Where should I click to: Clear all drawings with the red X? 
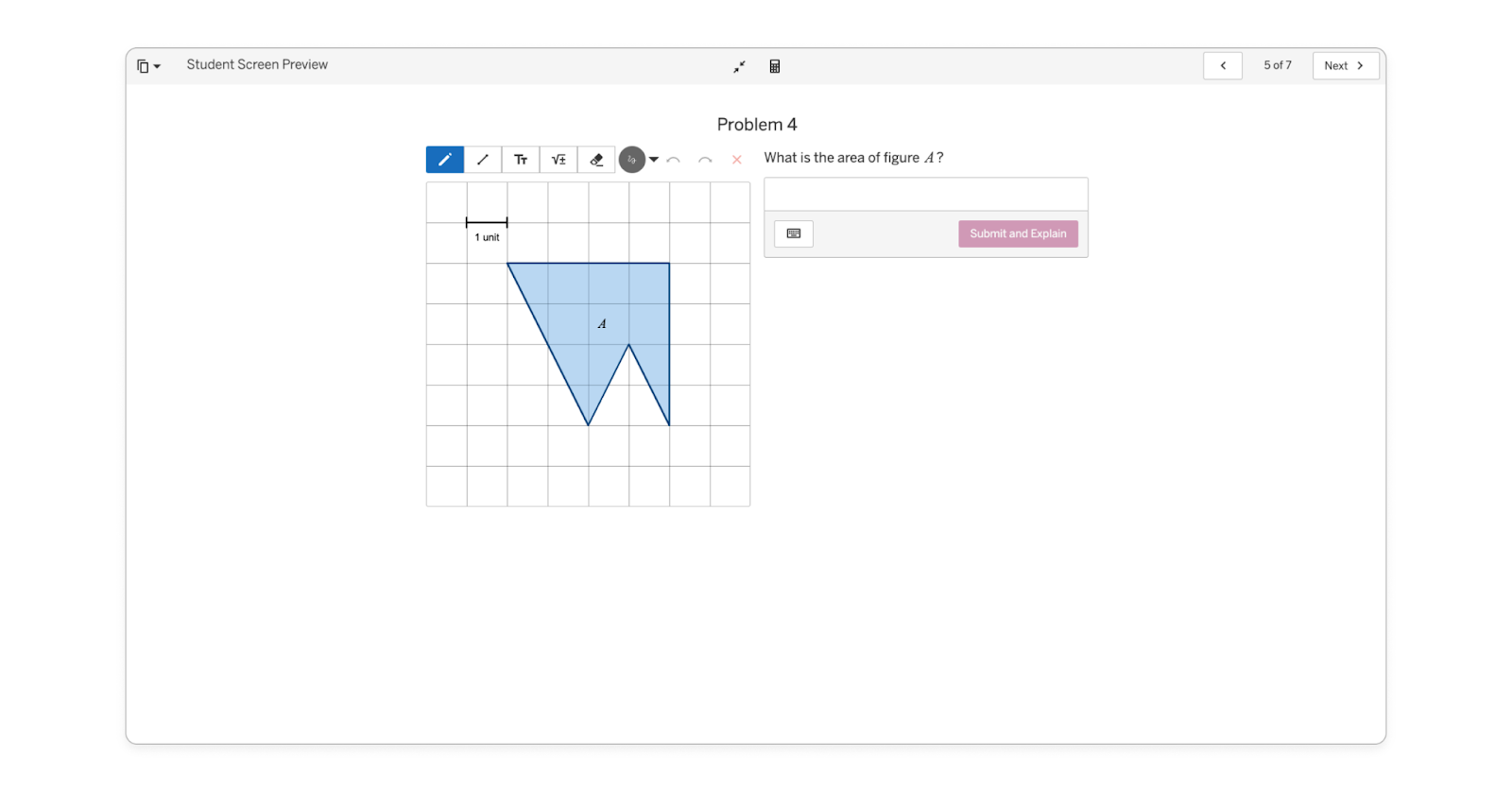click(x=737, y=159)
